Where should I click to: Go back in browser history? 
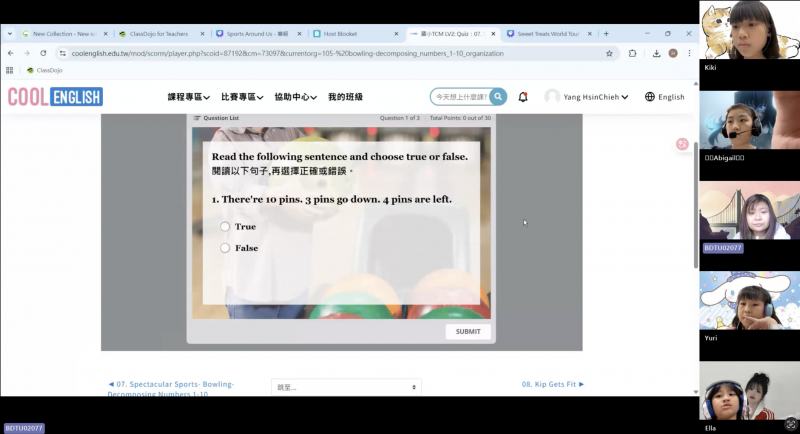click(11, 53)
